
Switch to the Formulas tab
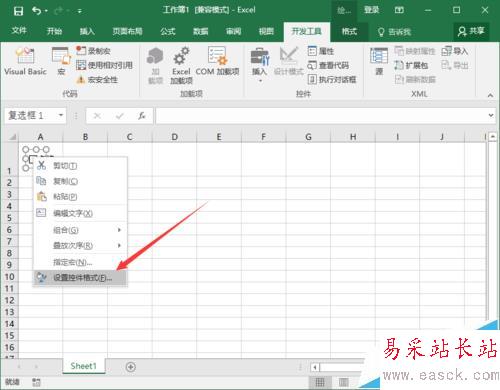[168, 31]
